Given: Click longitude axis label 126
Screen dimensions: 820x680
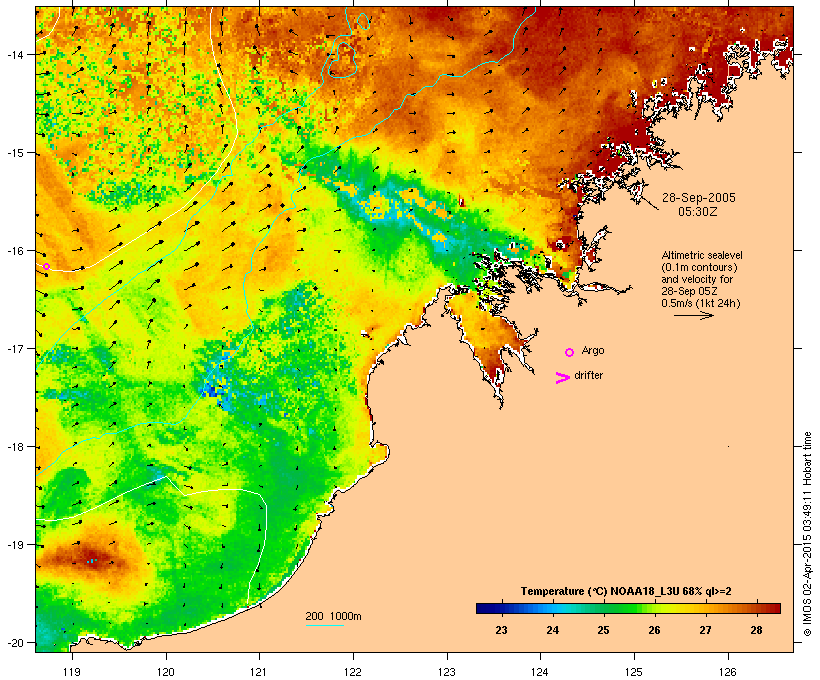Looking at the screenshot, I should pos(728,672).
